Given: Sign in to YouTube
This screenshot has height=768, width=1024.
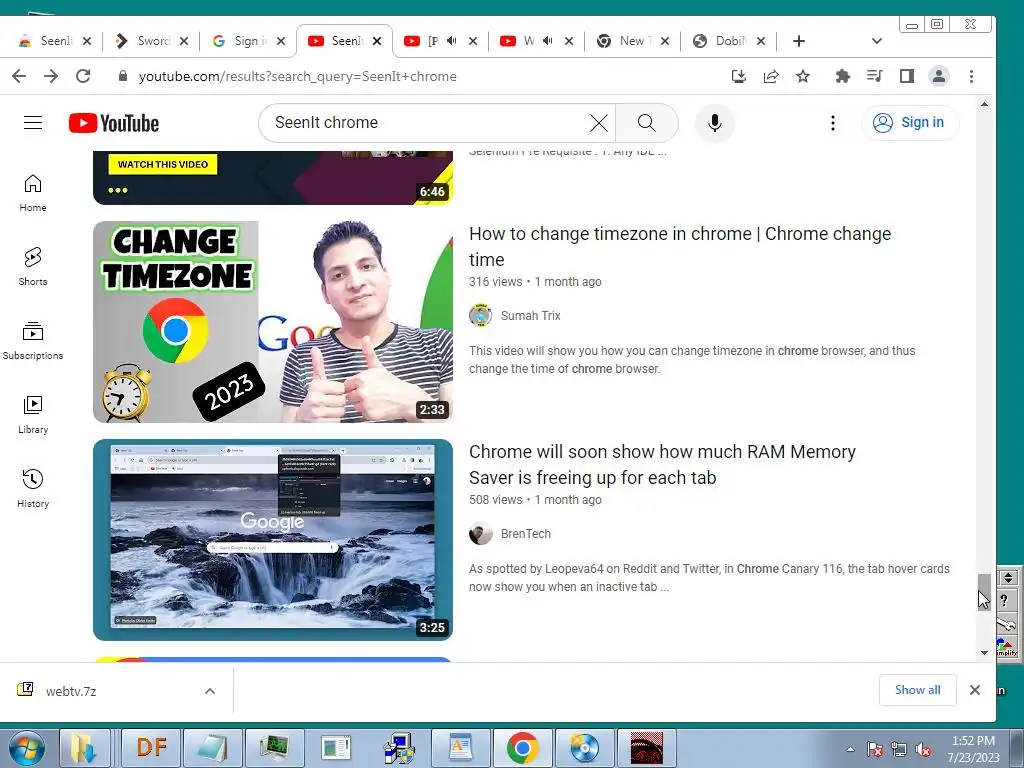Looking at the screenshot, I should pos(910,123).
